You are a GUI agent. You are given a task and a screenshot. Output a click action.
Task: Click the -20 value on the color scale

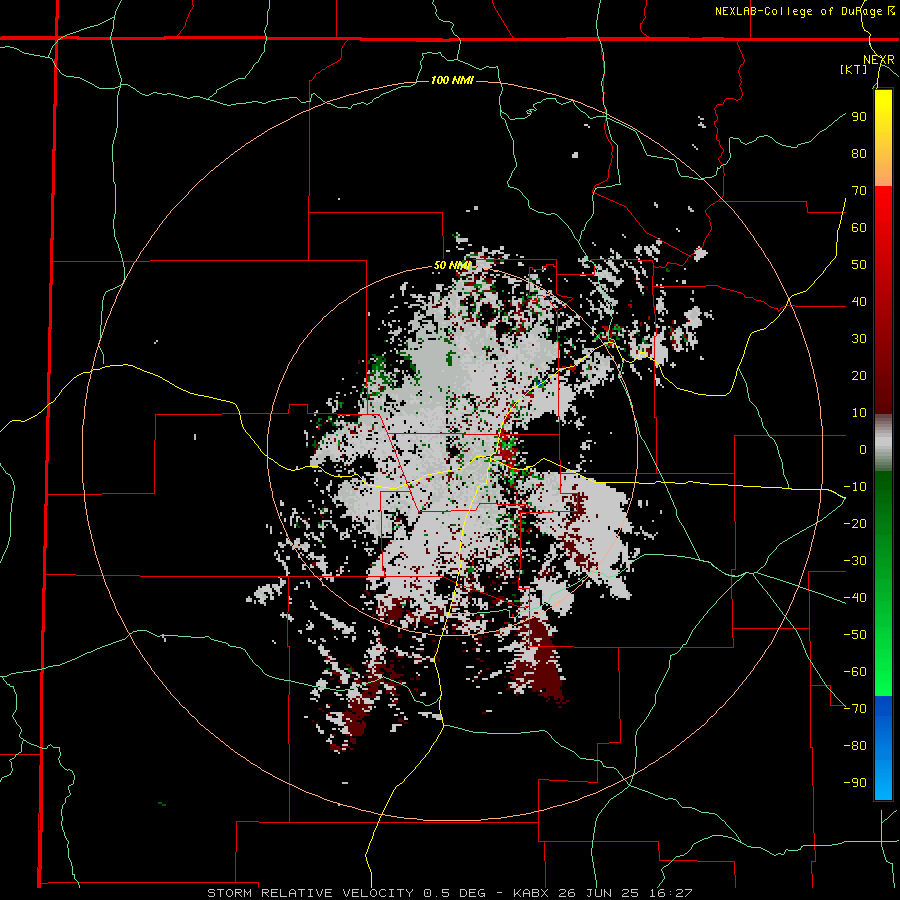855,523
